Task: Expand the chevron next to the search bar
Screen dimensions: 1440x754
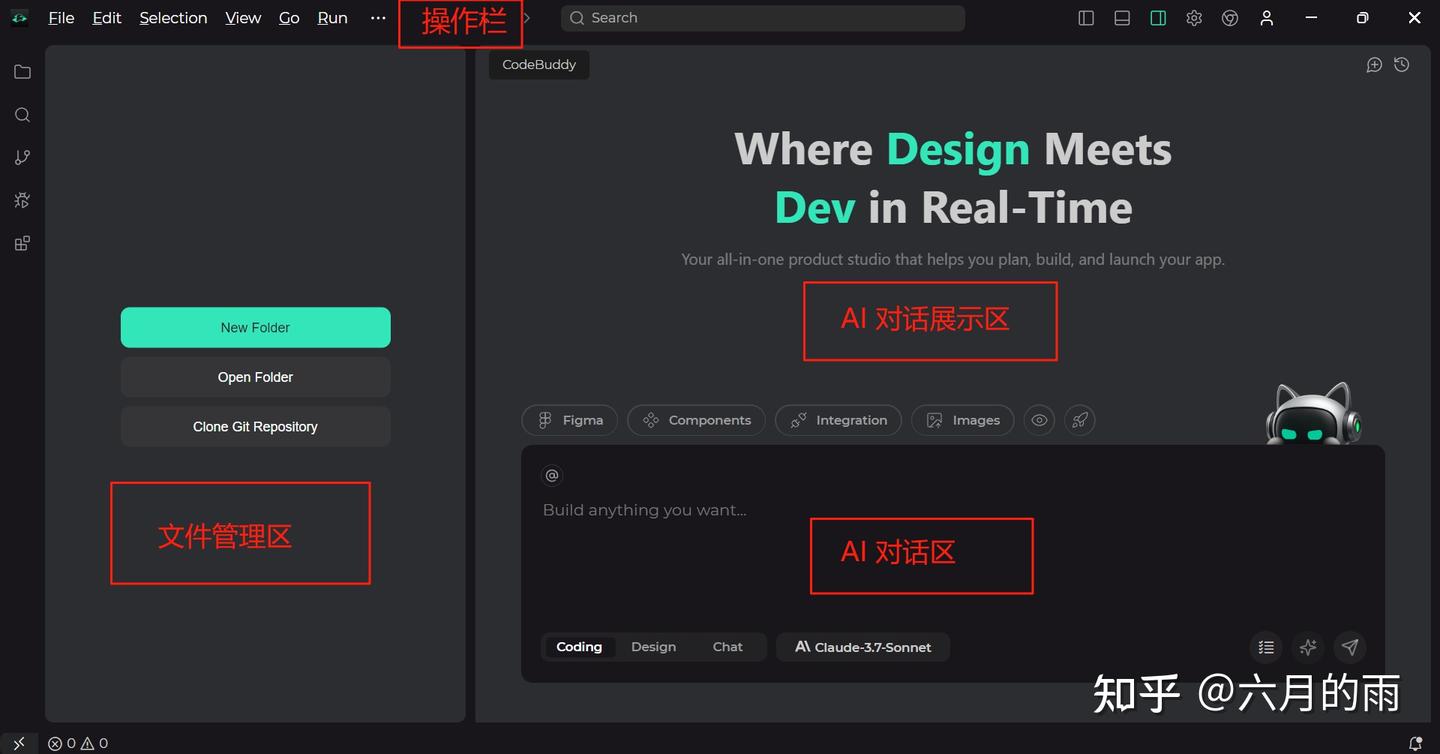Action: (x=525, y=17)
